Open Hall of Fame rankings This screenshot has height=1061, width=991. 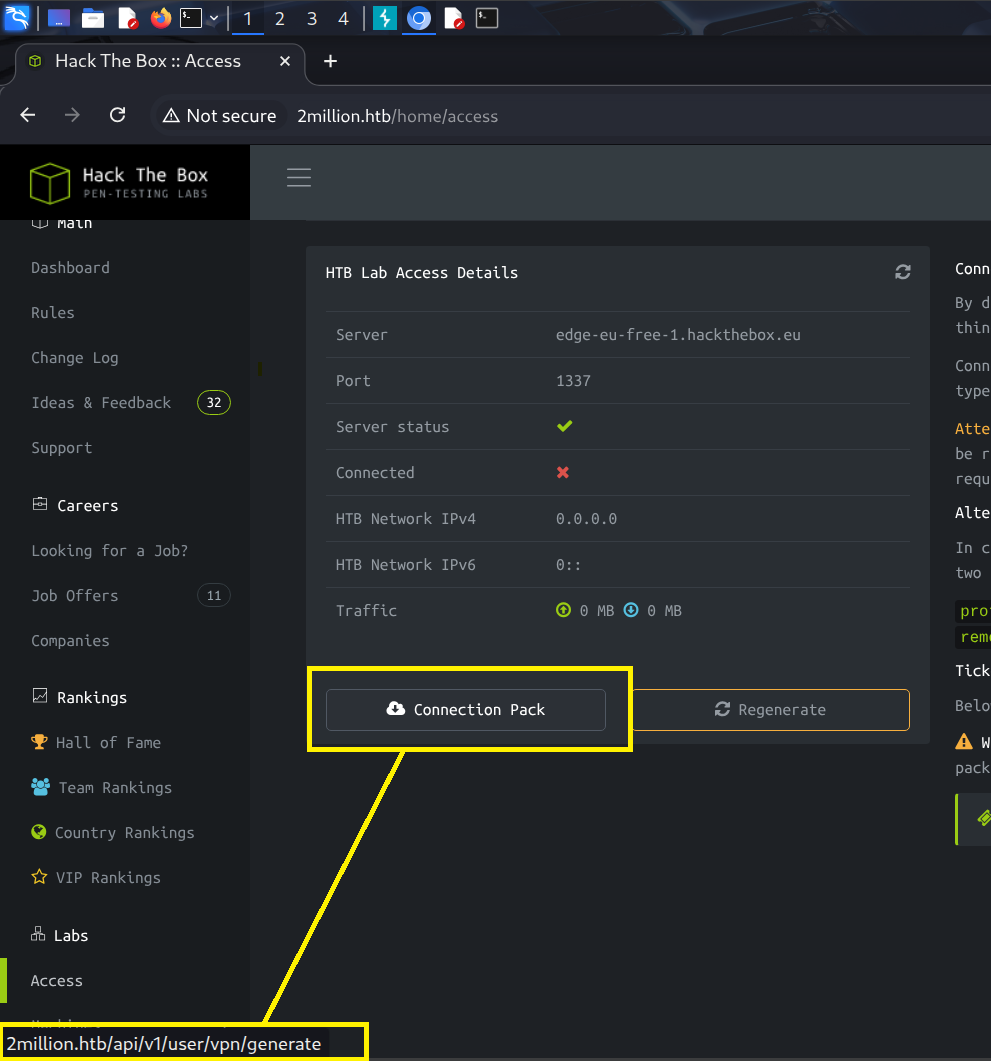tap(108, 743)
